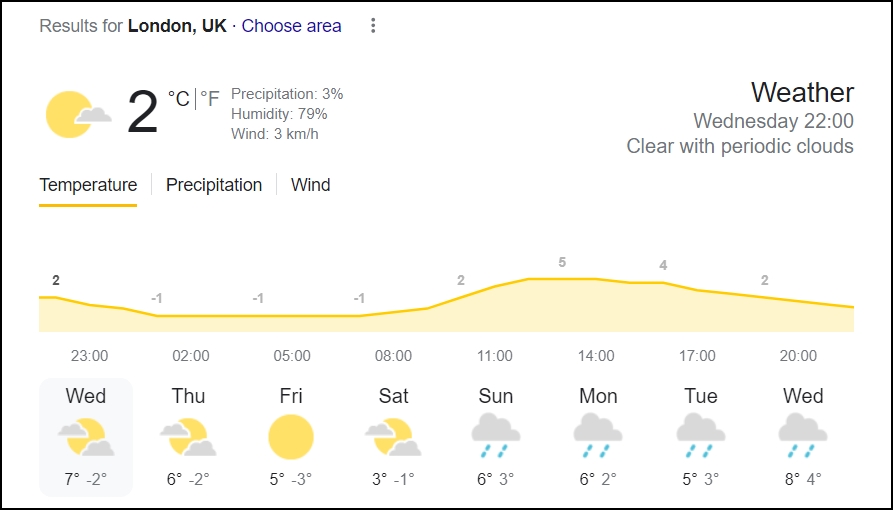Click the 20:00 time label on chart
The height and width of the screenshot is (510, 893).
pyautogui.click(x=798, y=356)
